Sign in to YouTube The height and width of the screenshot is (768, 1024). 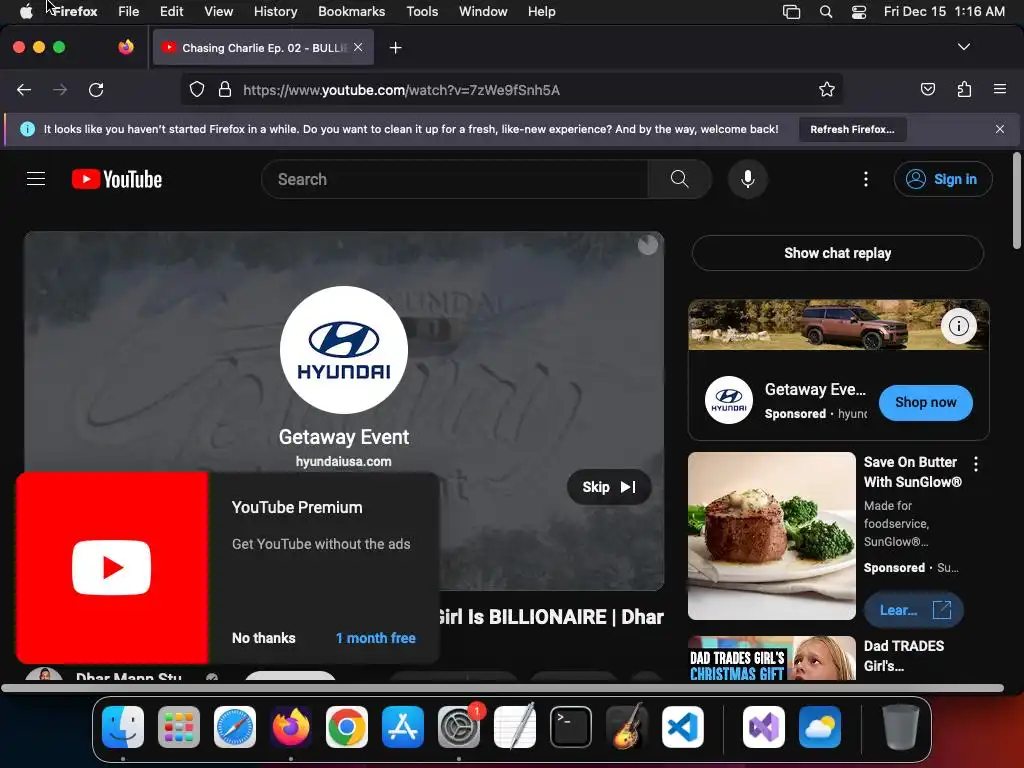943,179
